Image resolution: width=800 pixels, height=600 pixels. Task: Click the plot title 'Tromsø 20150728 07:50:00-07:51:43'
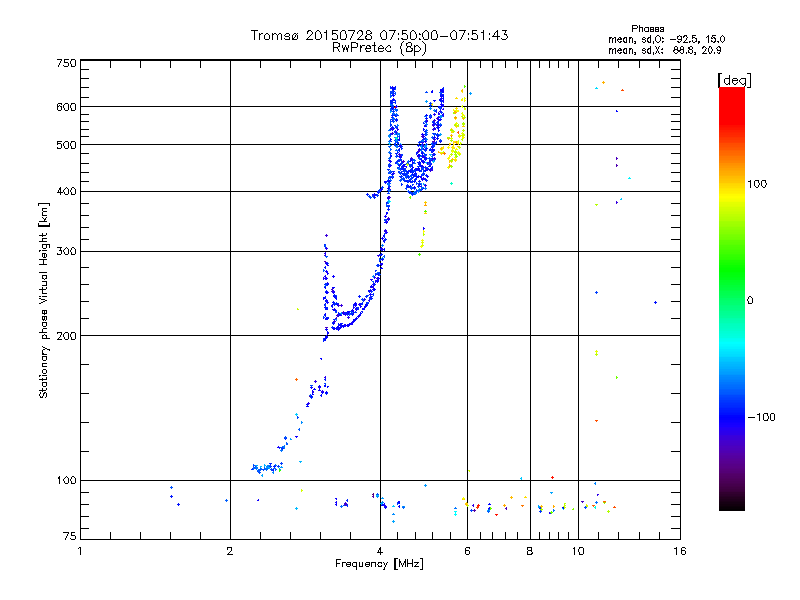379,35
